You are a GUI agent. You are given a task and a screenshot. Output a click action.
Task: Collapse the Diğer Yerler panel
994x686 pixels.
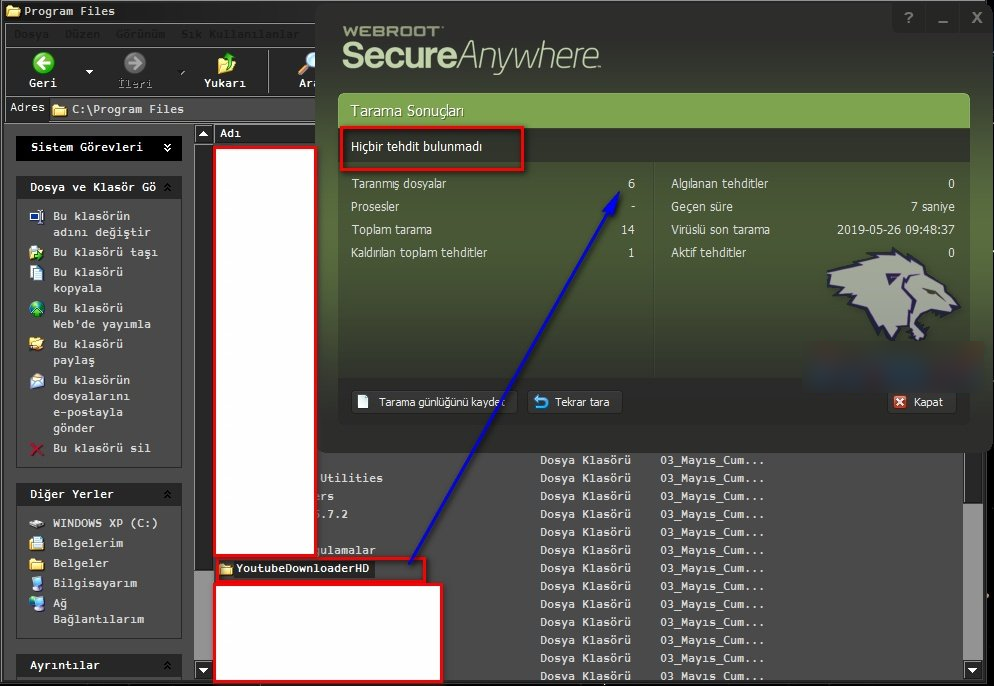click(167, 494)
